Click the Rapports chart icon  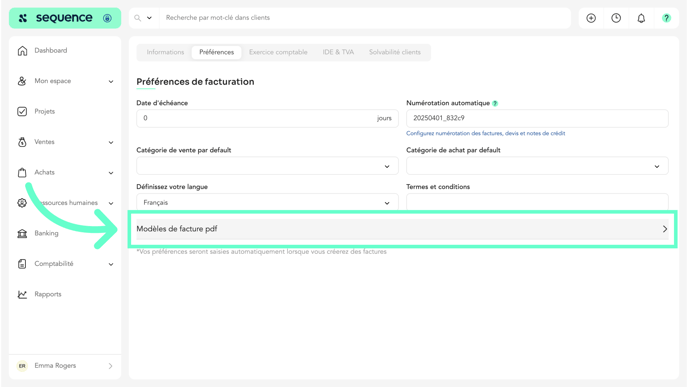click(x=22, y=294)
